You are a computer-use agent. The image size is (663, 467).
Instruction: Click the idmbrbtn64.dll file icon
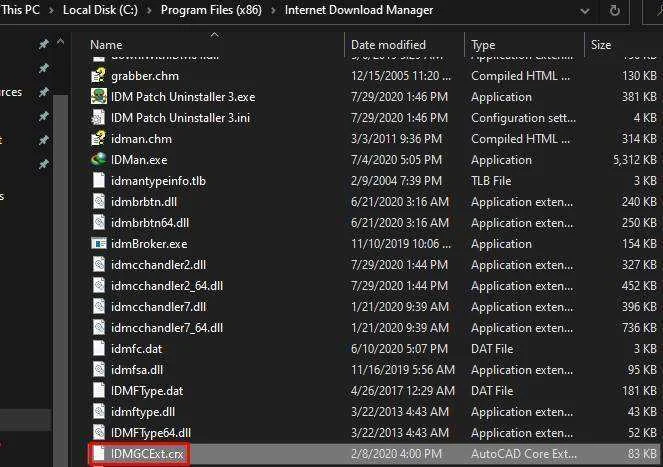point(99,223)
